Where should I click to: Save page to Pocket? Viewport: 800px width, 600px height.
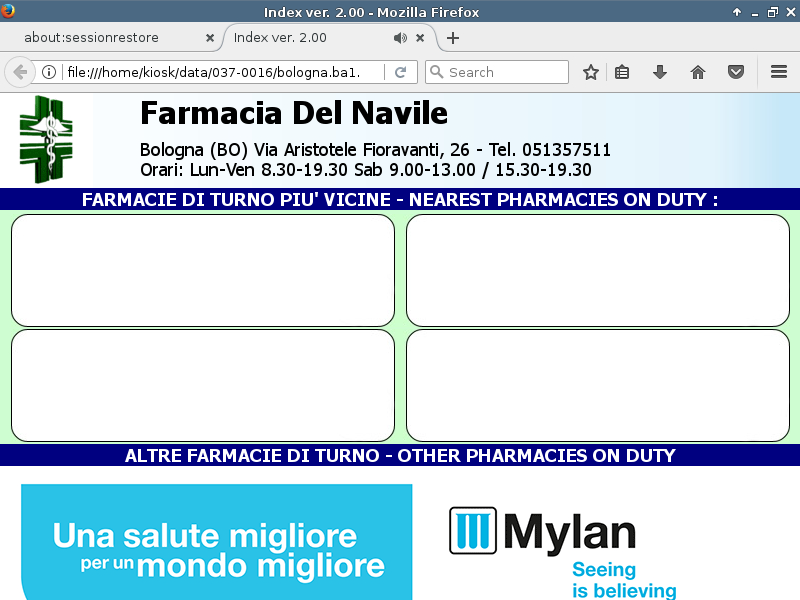point(736,72)
